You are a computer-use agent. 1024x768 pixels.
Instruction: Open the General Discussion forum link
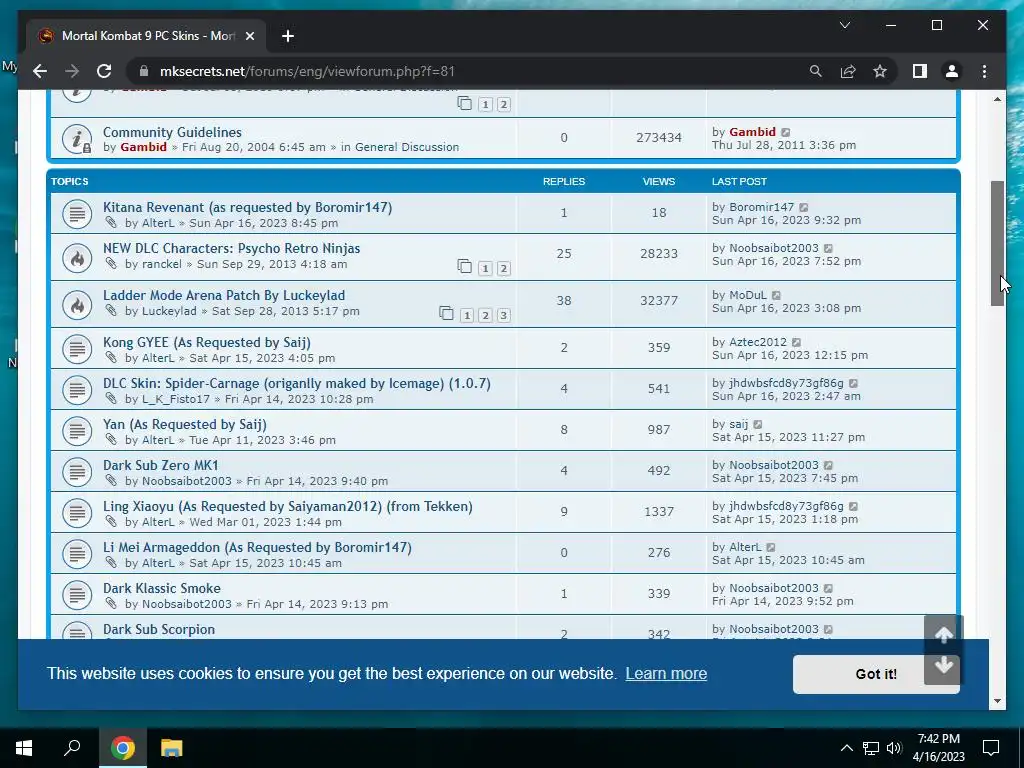click(x=407, y=147)
